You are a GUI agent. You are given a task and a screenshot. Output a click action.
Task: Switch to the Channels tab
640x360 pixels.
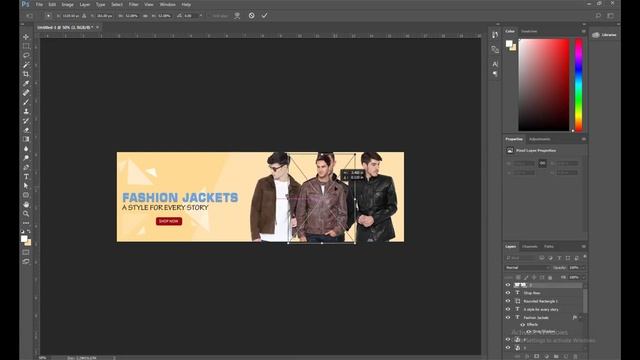(x=529, y=247)
